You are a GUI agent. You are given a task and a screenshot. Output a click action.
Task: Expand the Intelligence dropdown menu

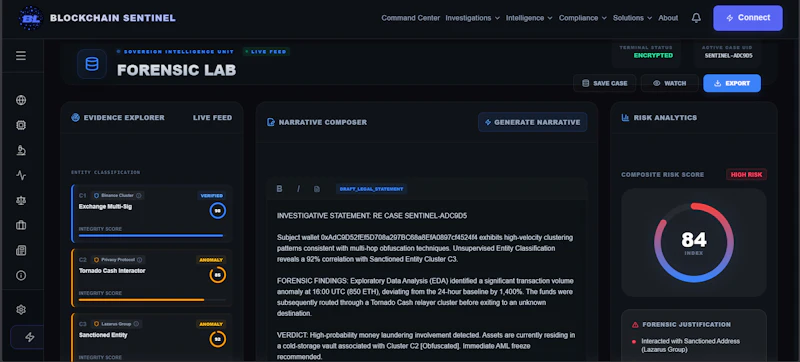pos(529,18)
